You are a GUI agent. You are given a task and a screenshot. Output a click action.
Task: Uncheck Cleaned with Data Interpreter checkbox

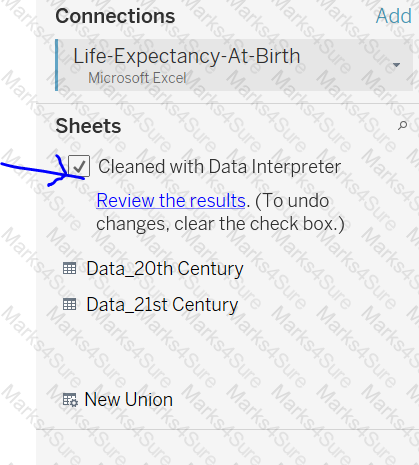pos(79,166)
